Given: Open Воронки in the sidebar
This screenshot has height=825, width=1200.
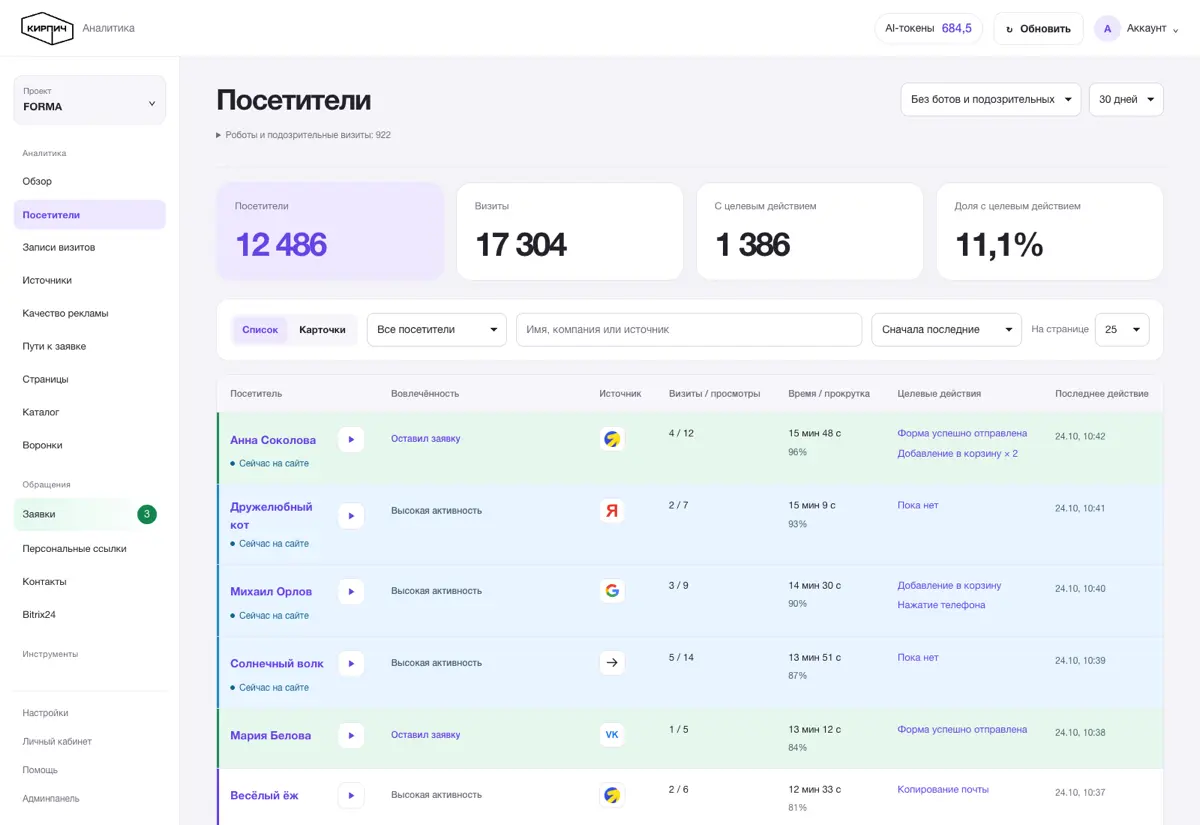Looking at the screenshot, I should click(90, 445).
